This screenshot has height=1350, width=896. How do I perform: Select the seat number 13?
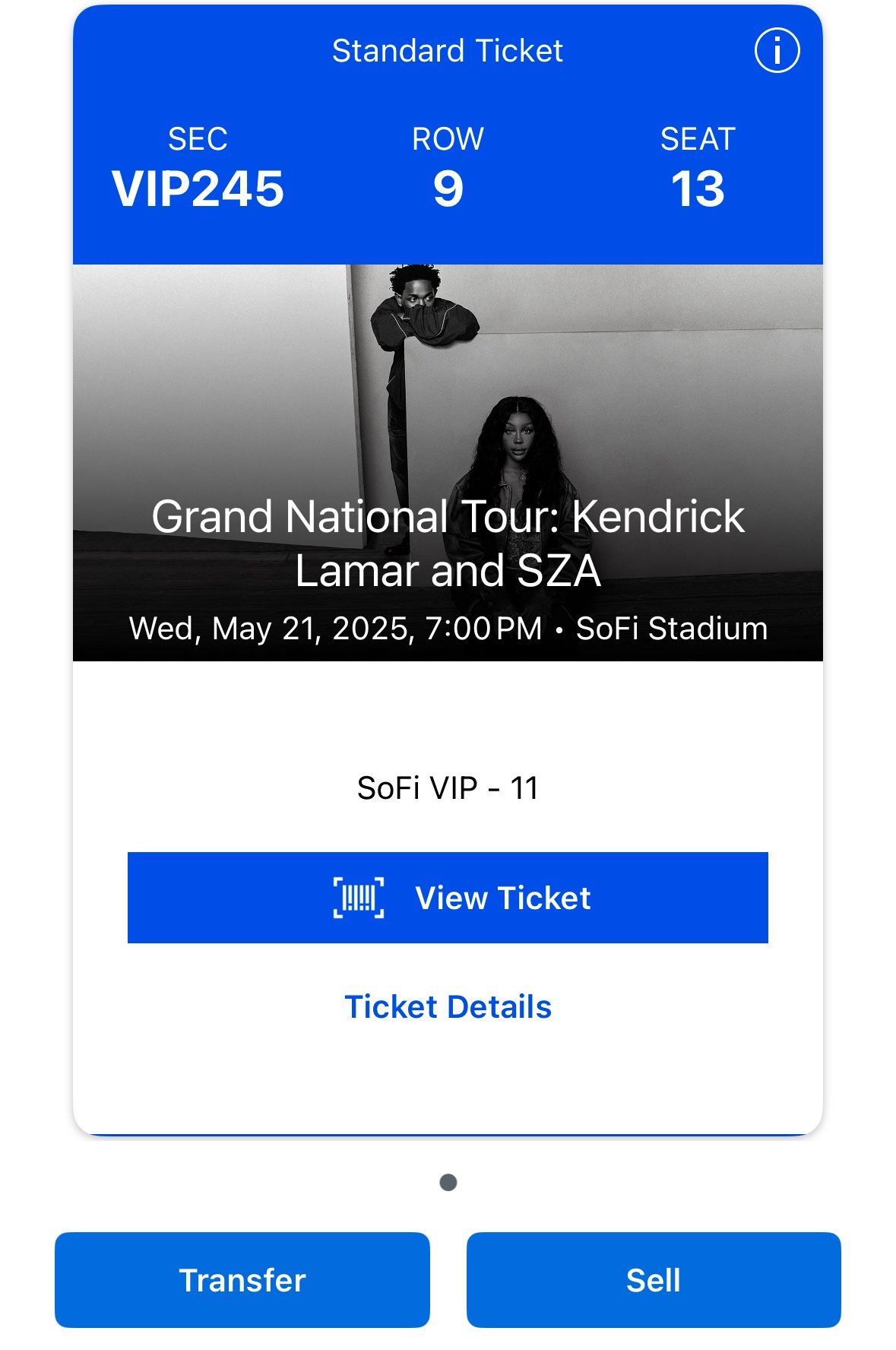[x=698, y=189]
